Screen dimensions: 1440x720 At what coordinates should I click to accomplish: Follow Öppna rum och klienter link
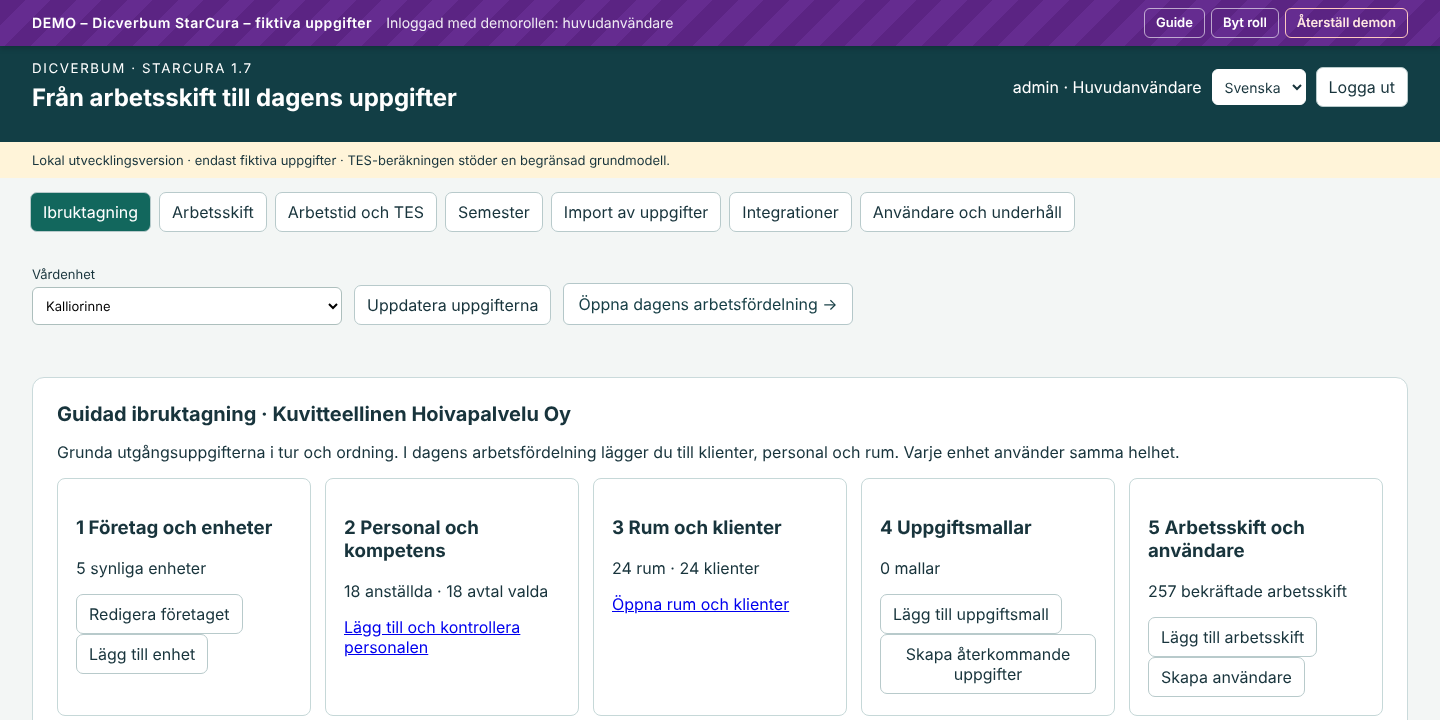coord(700,604)
